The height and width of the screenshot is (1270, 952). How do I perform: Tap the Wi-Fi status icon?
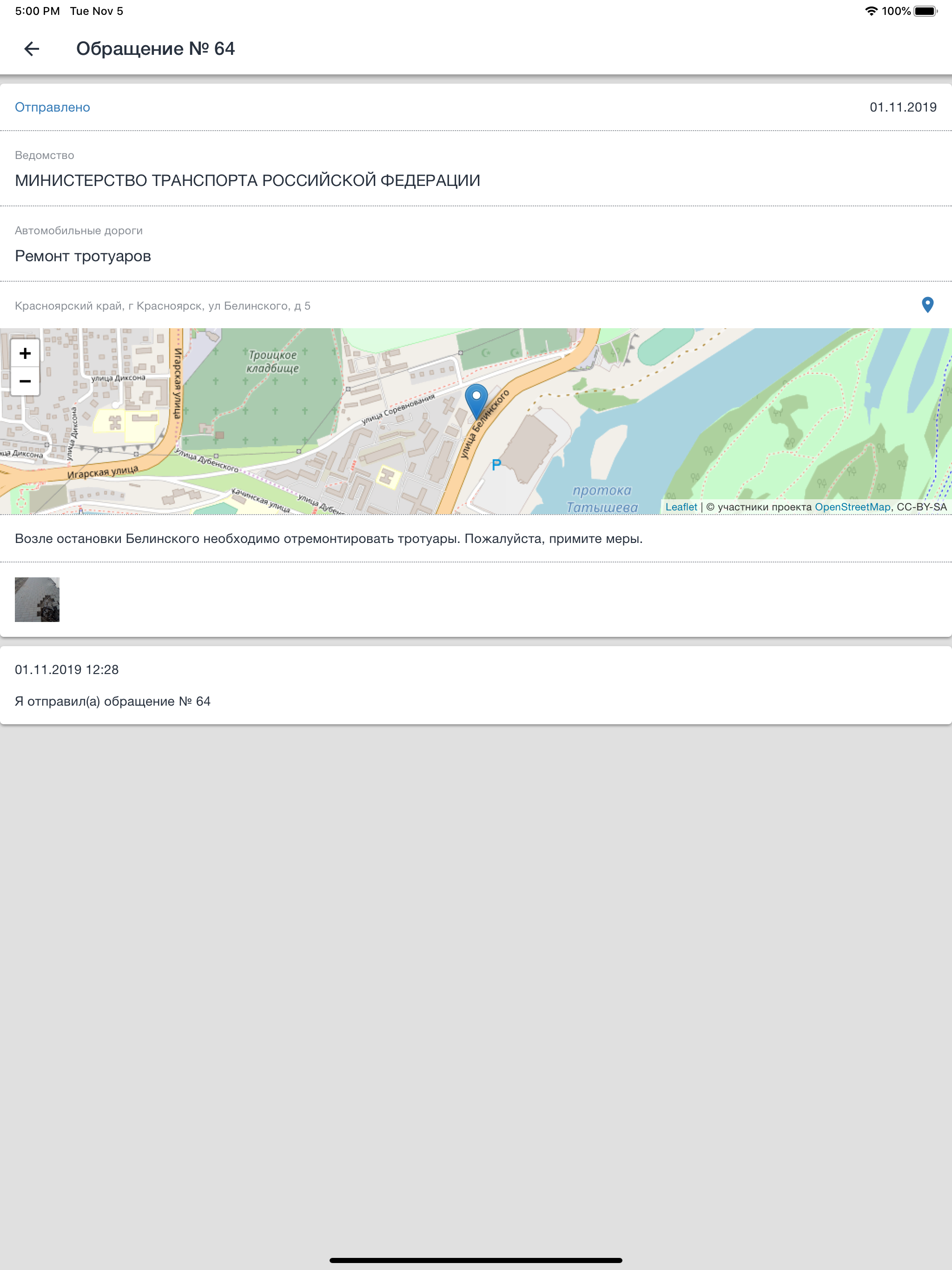coord(871,11)
